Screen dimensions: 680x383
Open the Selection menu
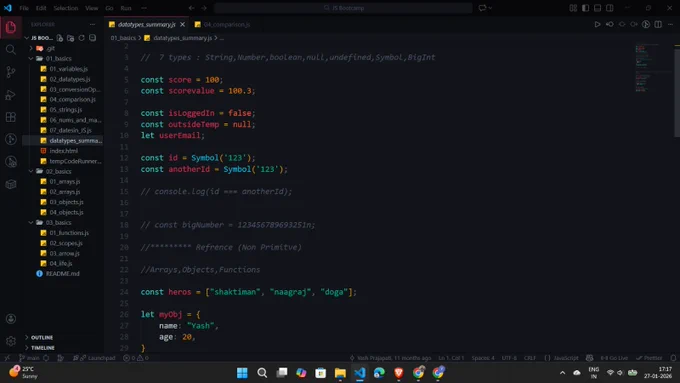pyautogui.click(x=66, y=8)
